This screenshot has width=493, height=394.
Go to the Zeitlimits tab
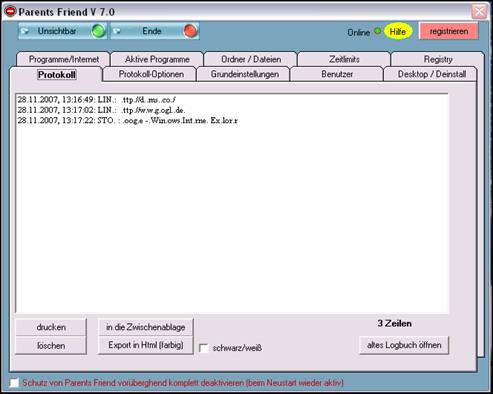344,59
